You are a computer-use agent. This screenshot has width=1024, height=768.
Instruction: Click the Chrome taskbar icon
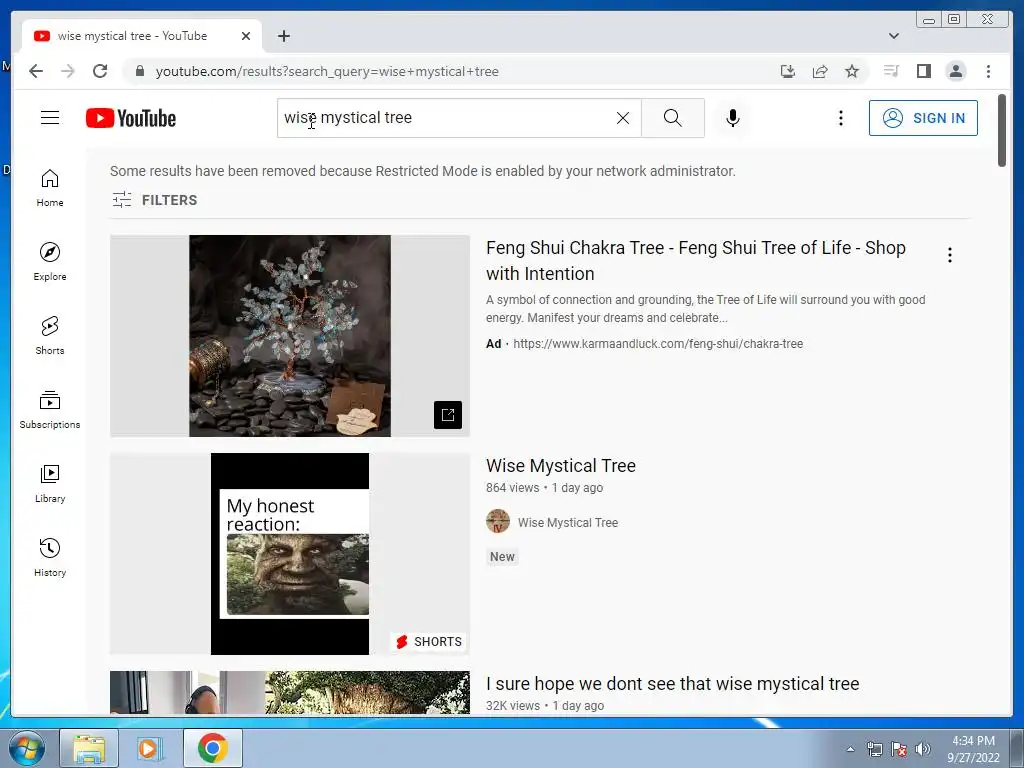coord(212,748)
